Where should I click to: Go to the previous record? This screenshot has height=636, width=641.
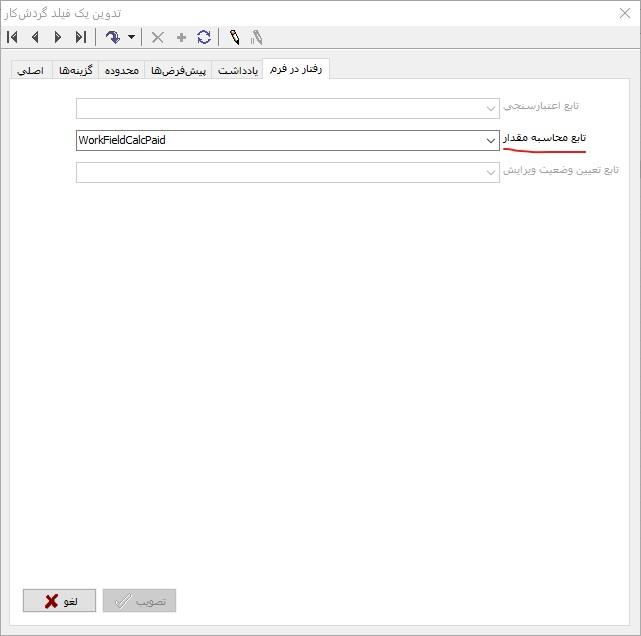35,37
